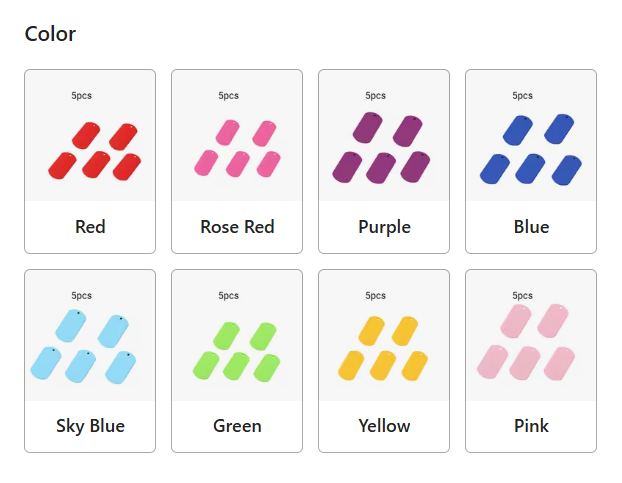Screen dimensions: 622x483
Task: Click the dark blue tags thumbnail
Action: (x=531, y=136)
